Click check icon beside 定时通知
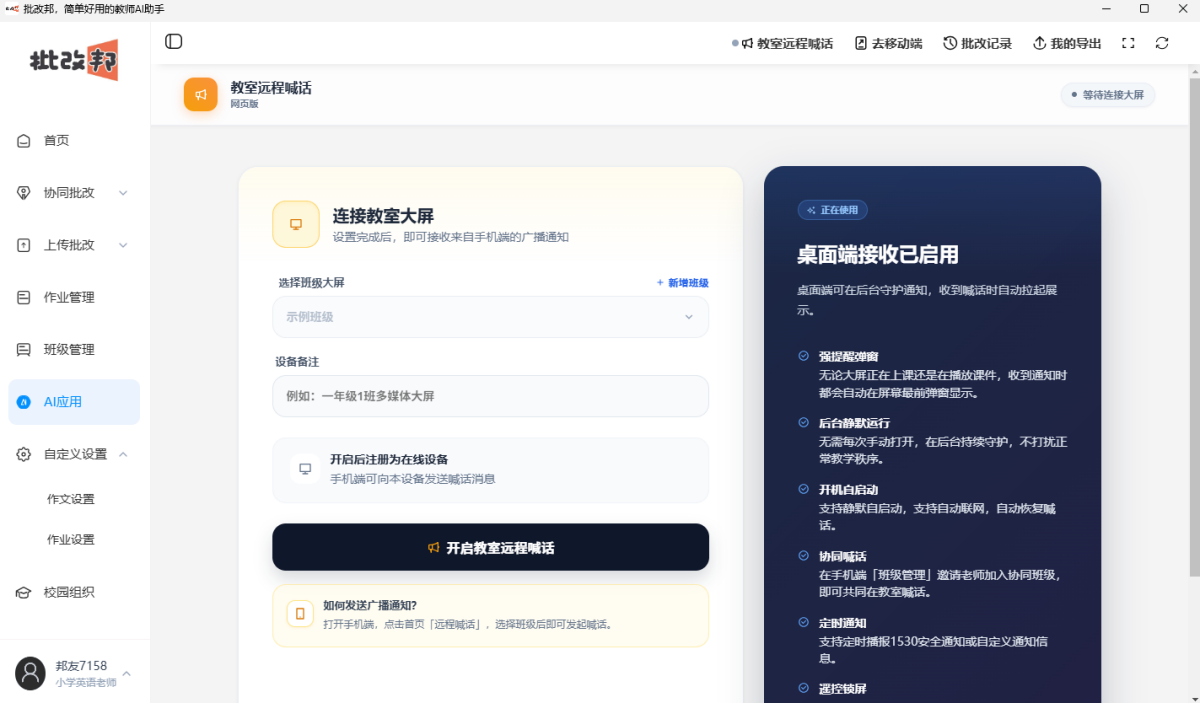The height and width of the screenshot is (703, 1200). [x=803, y=622]
